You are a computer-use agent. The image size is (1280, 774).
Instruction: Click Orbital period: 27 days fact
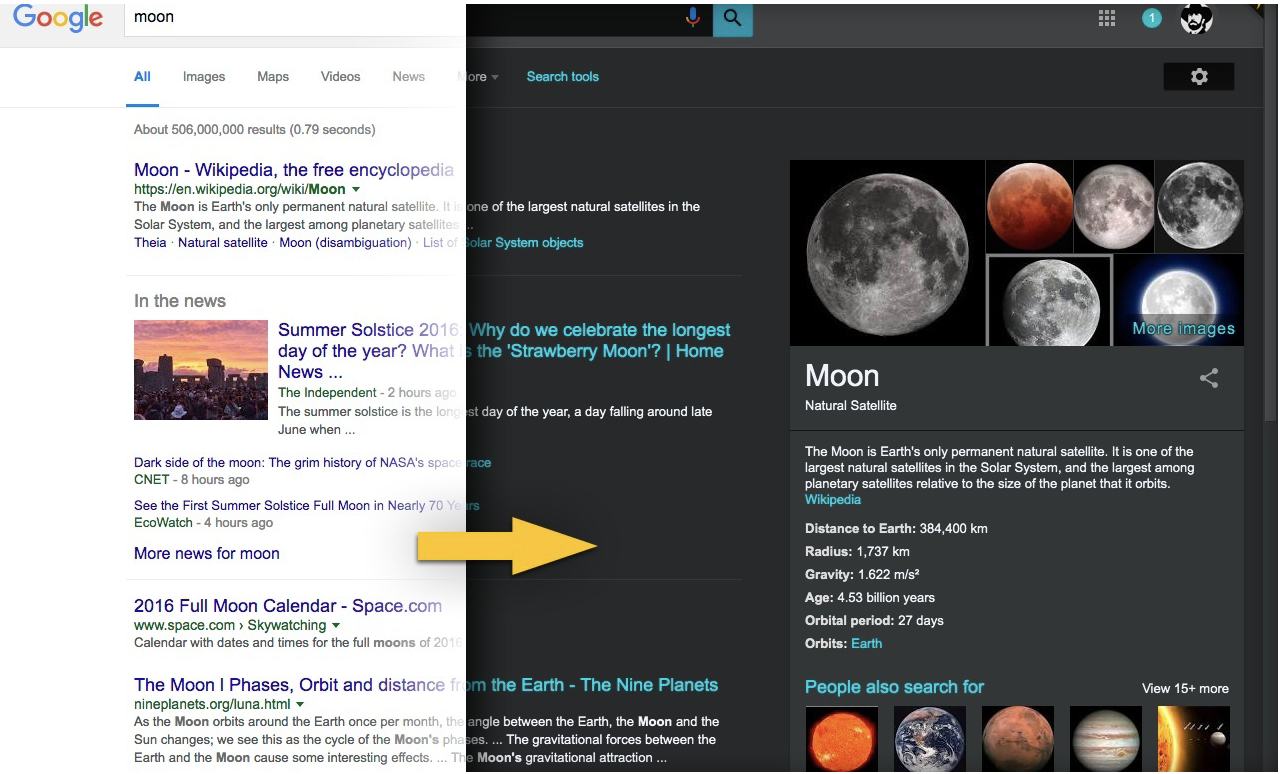click(874, 621)
